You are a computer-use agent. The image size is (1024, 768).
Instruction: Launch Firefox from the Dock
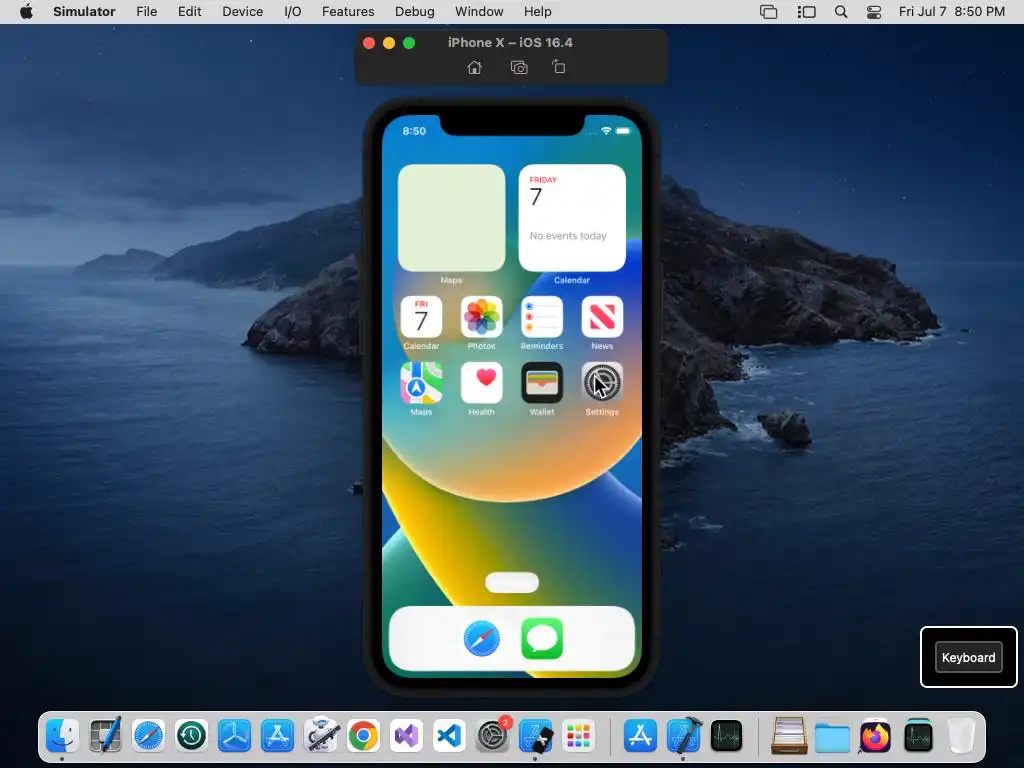(x=875, y=736)
